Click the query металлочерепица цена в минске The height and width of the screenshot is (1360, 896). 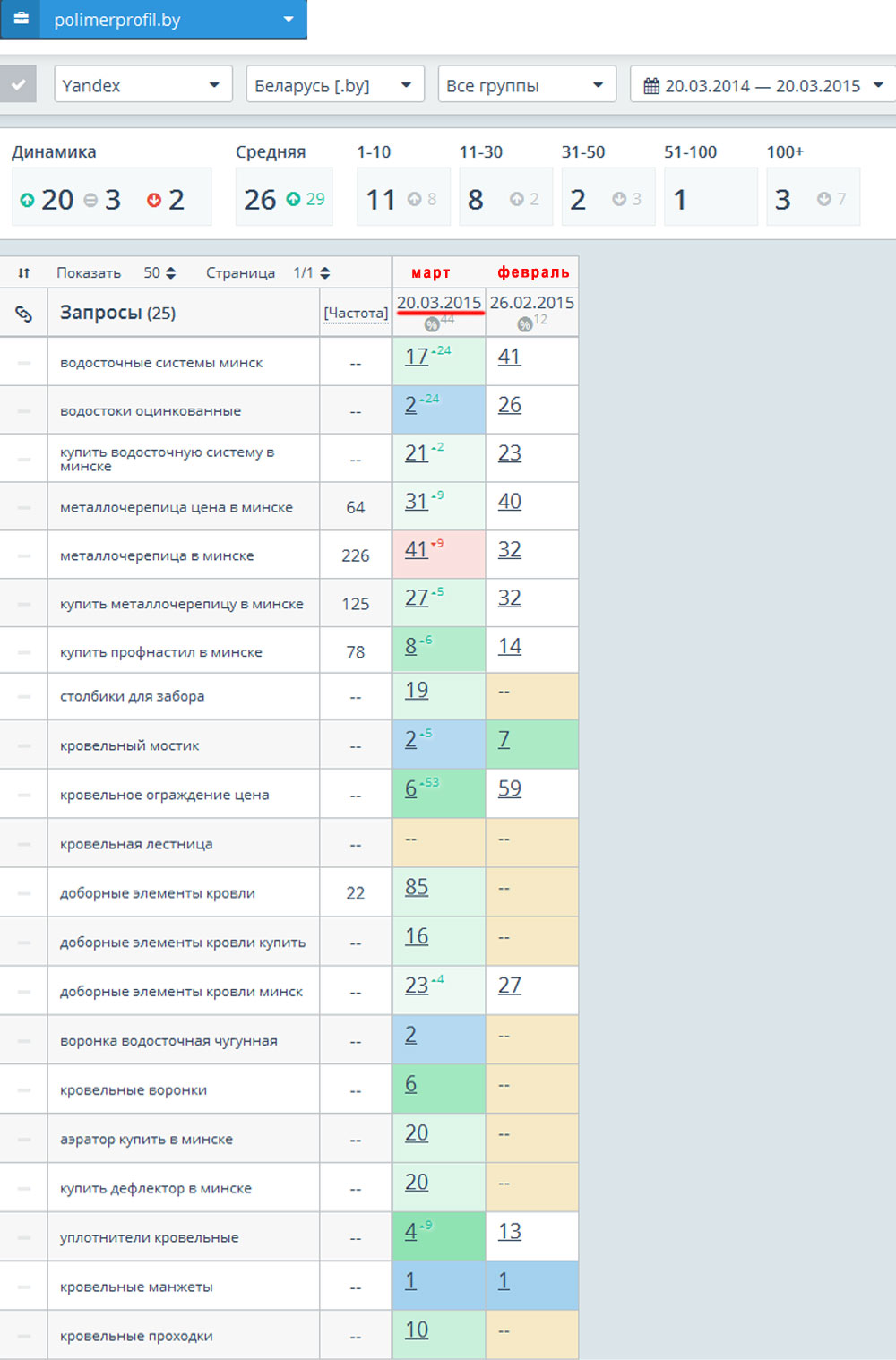(x=177, y=507)
